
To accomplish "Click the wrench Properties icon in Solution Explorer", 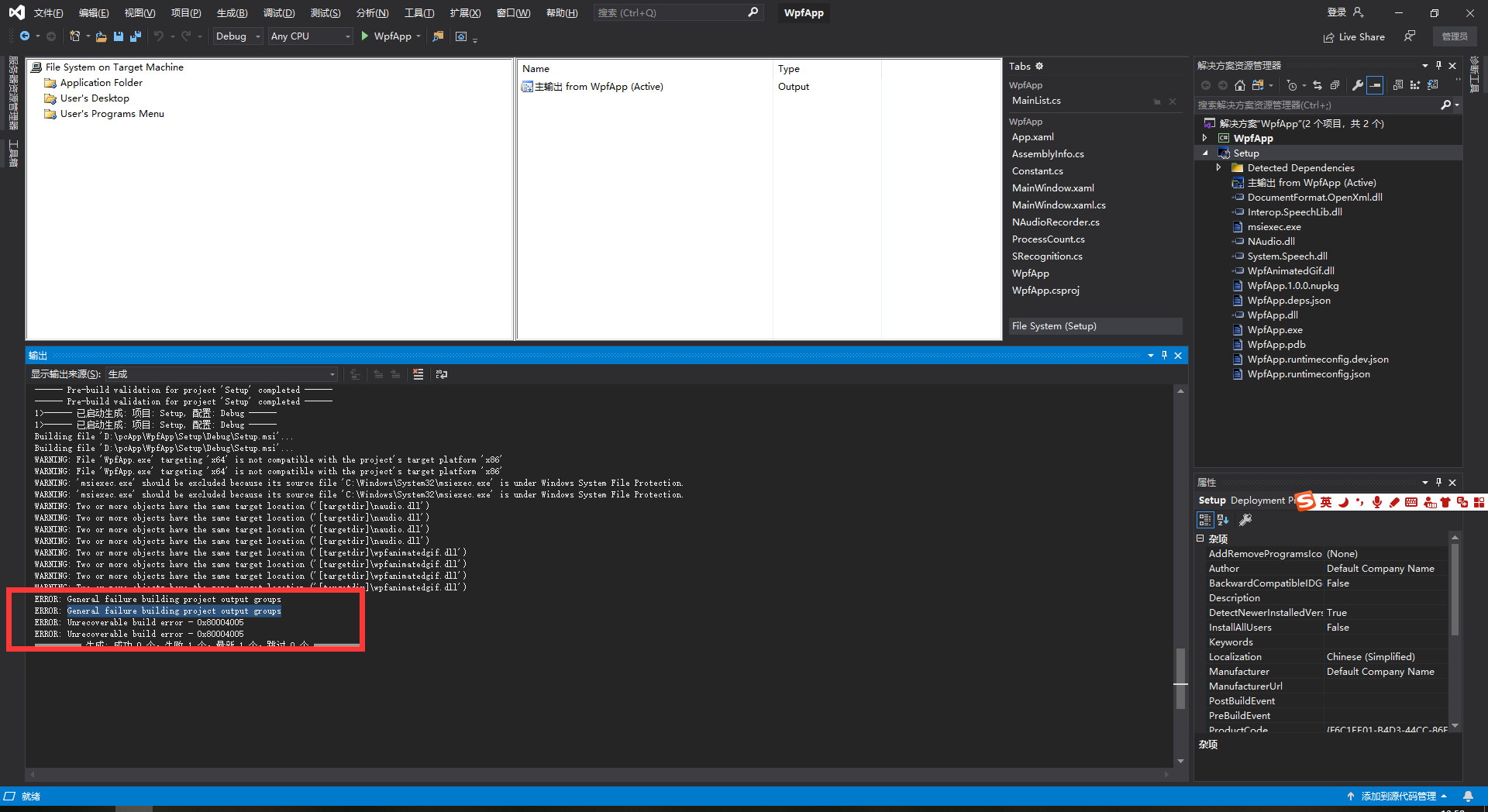I will [1358, 85].
